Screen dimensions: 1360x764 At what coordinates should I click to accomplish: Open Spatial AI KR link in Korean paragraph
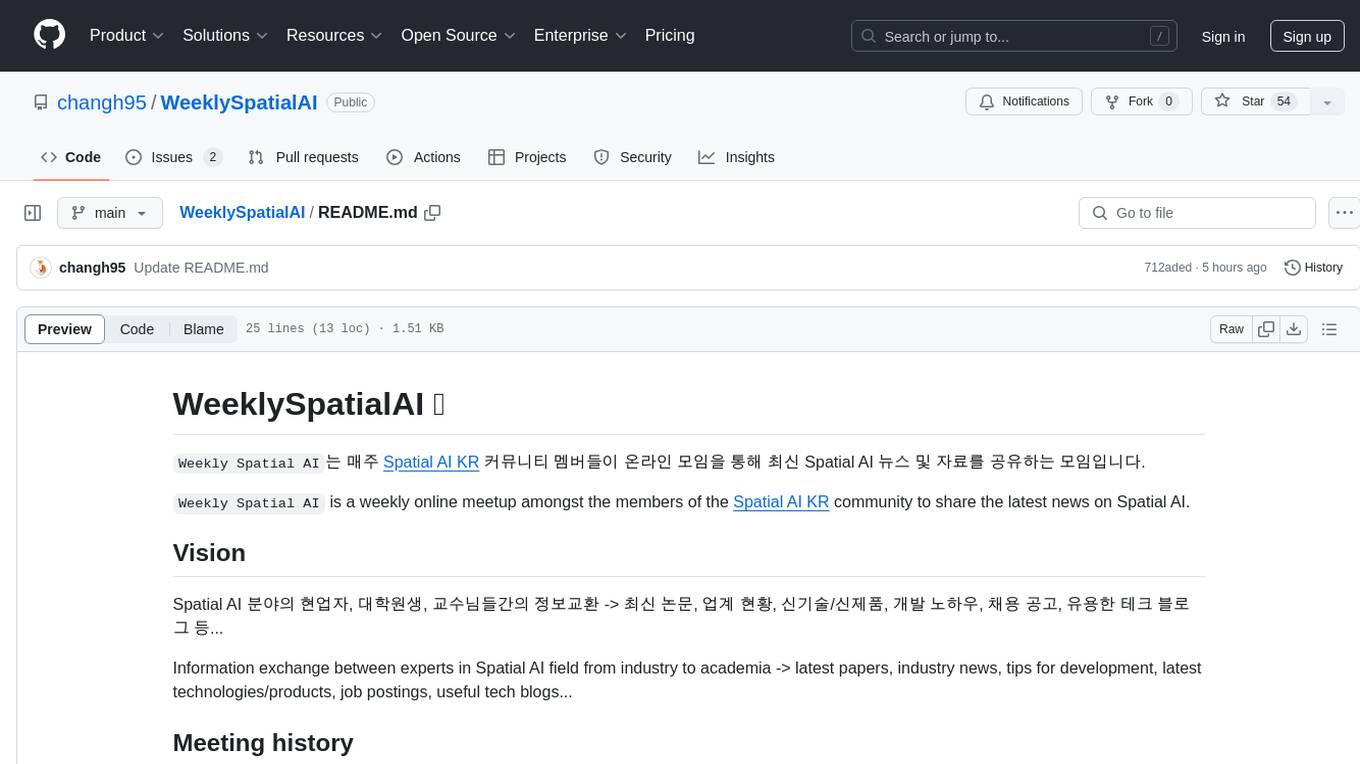point(431,462)
